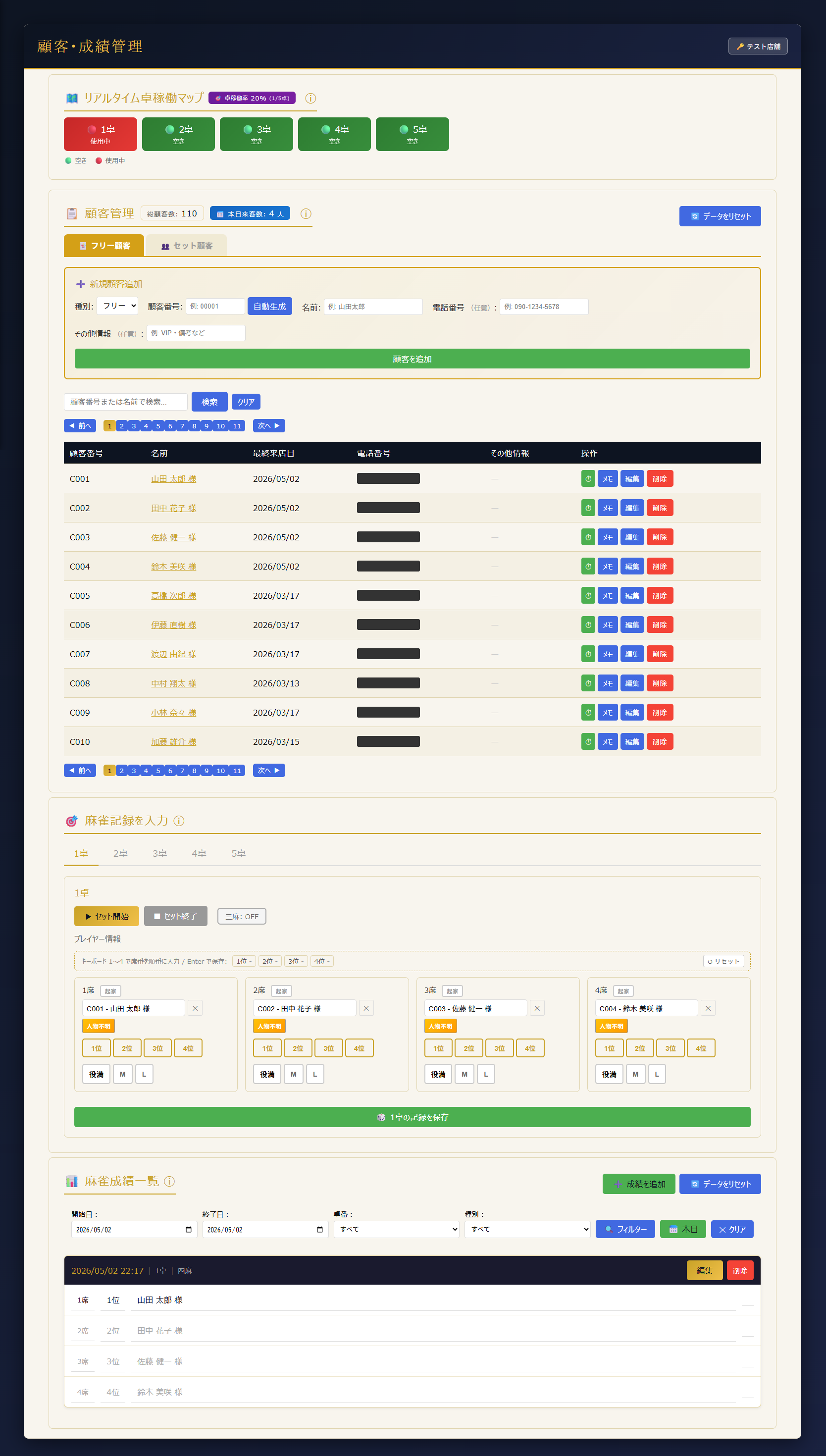Click info icon beside 顧客管理 heading

click(306, 214)
